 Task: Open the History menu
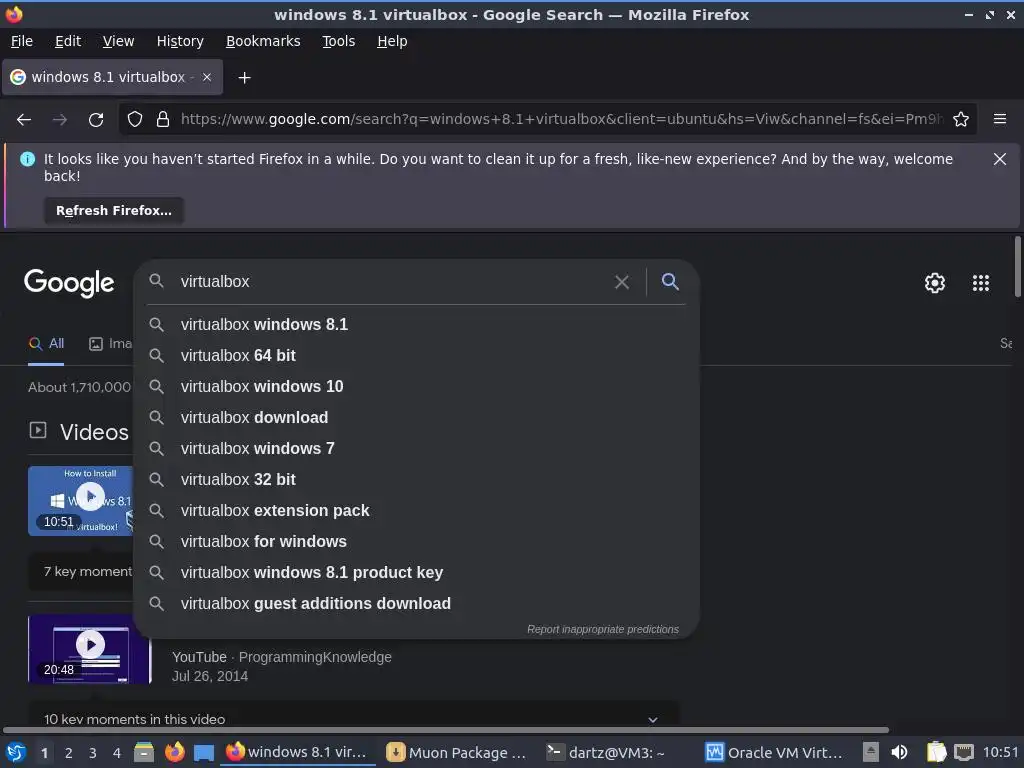180,41
